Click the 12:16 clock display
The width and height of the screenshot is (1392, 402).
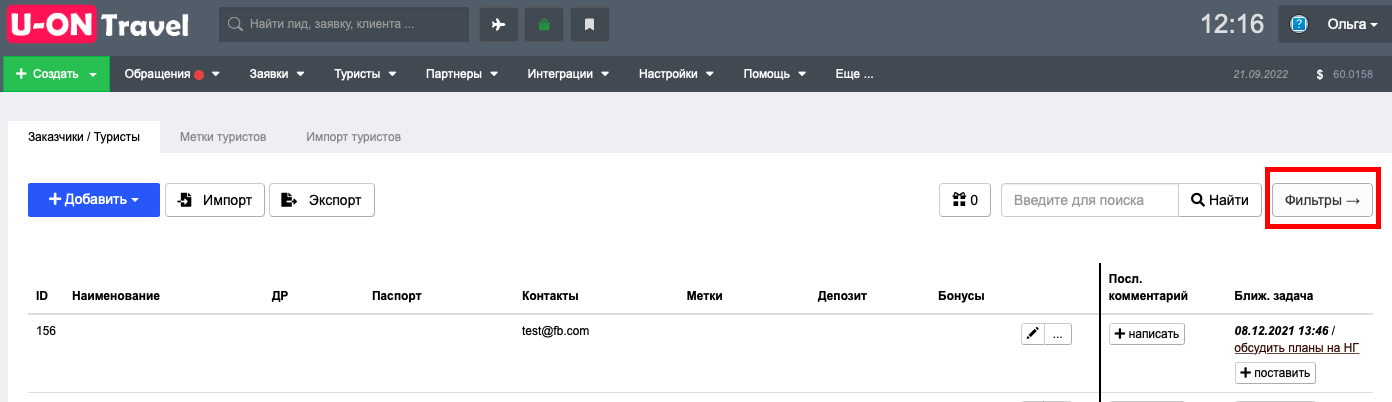[x=1232, y=24]
